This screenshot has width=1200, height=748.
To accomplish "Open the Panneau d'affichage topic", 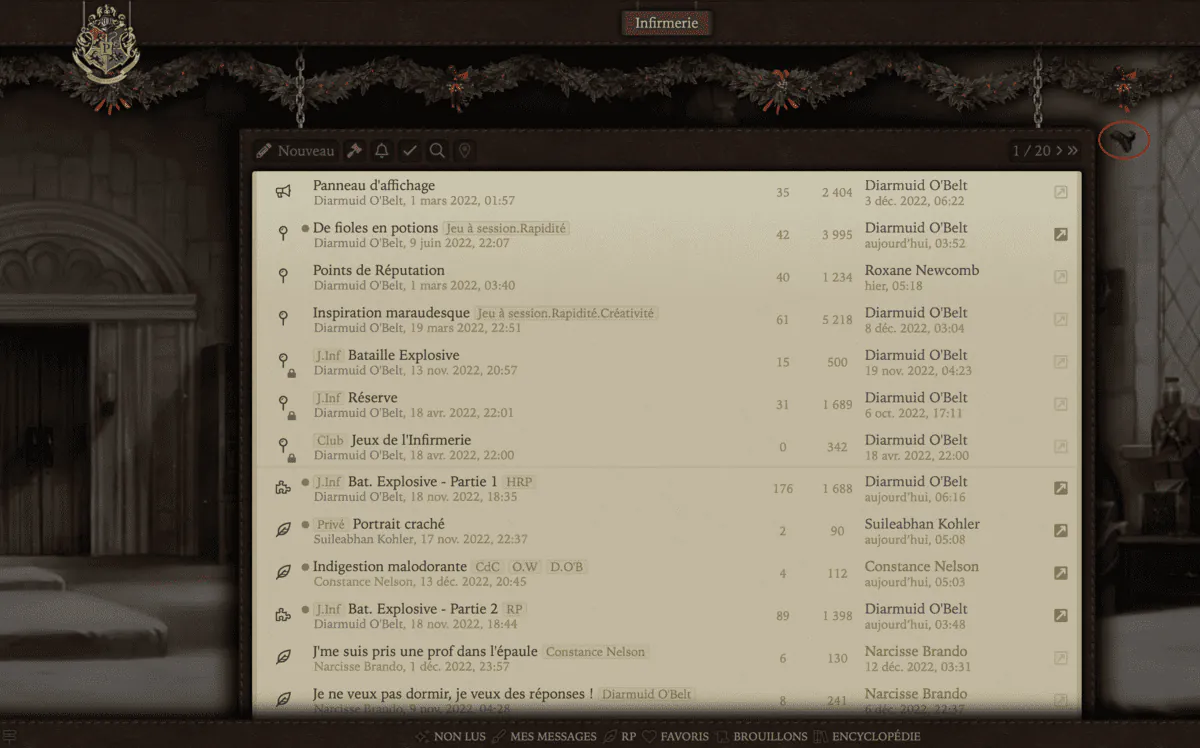I will (x=374, y=185).
